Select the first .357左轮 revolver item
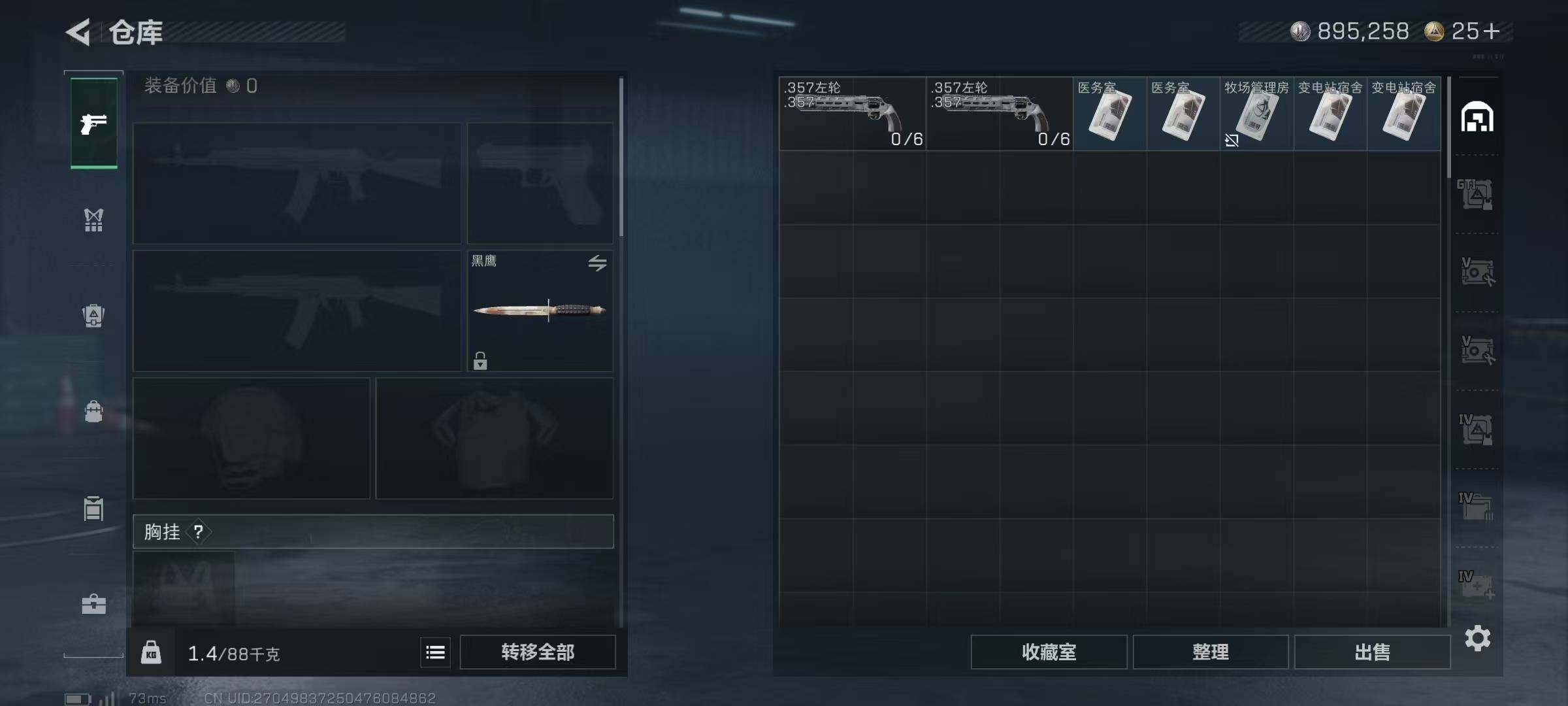The width and height of the screenshot is (1568, 706). 853,114
